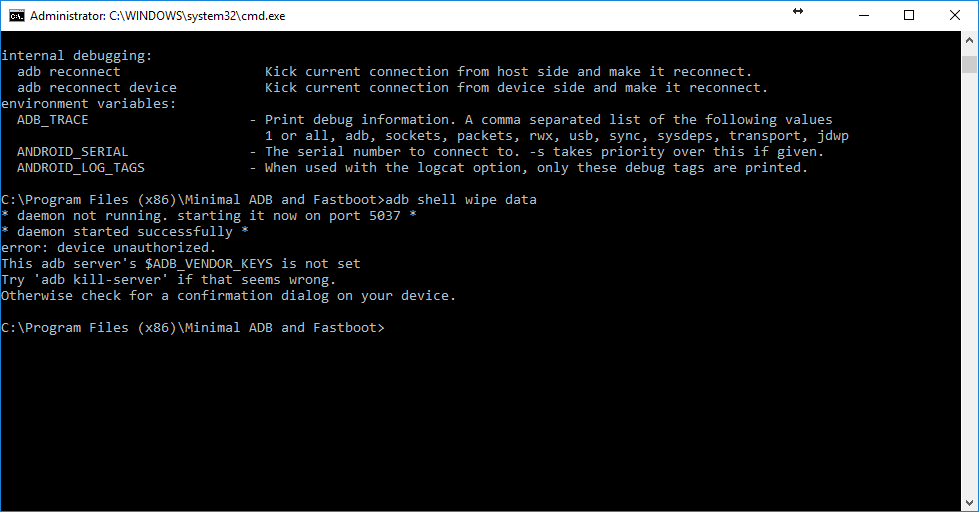The image size is (979, 512).
Task: Maximize the cmd.exe window
Action: pos(909,16)
